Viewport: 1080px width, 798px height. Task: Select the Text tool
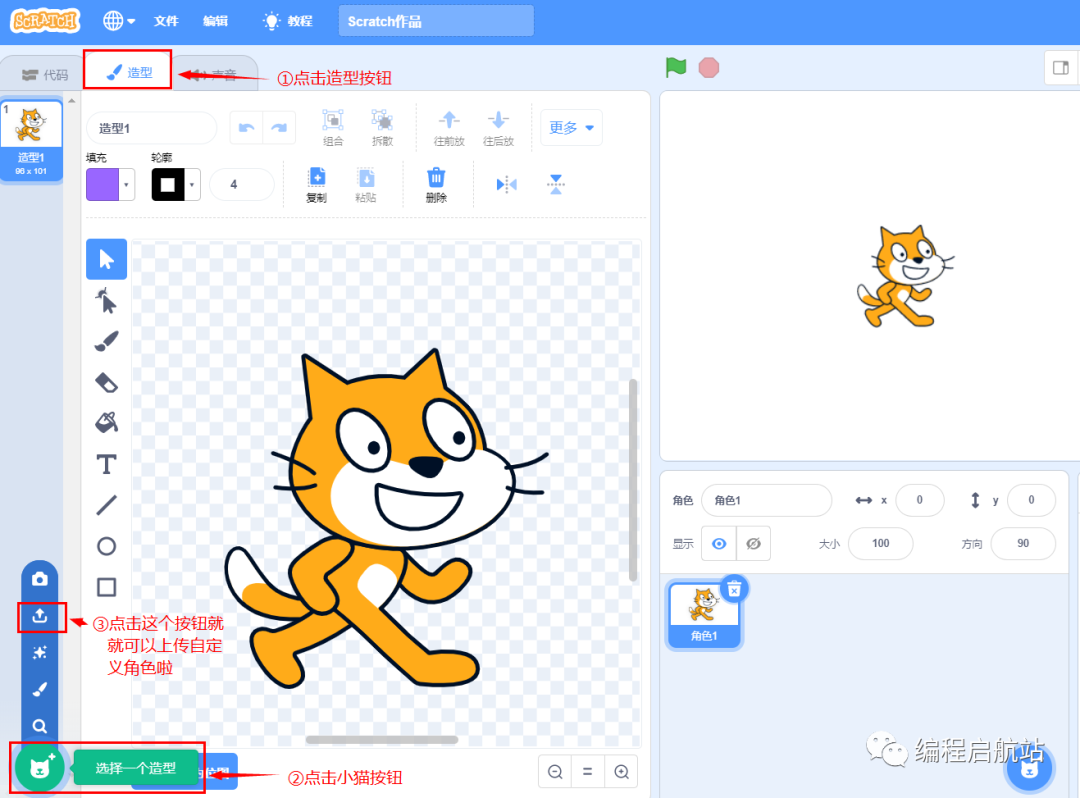click(106, 463)
